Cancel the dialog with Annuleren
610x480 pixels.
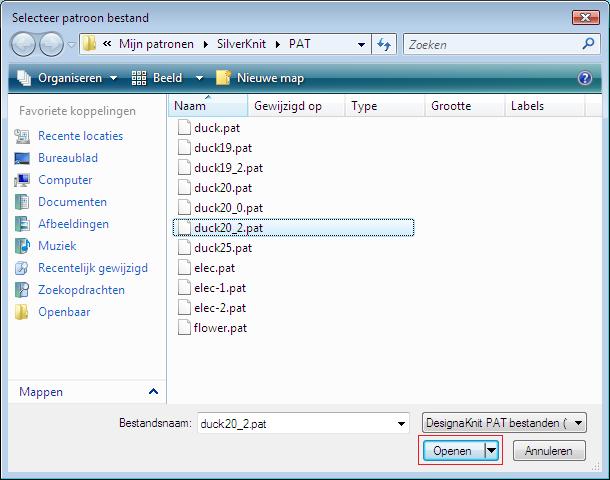coord(549,451)
